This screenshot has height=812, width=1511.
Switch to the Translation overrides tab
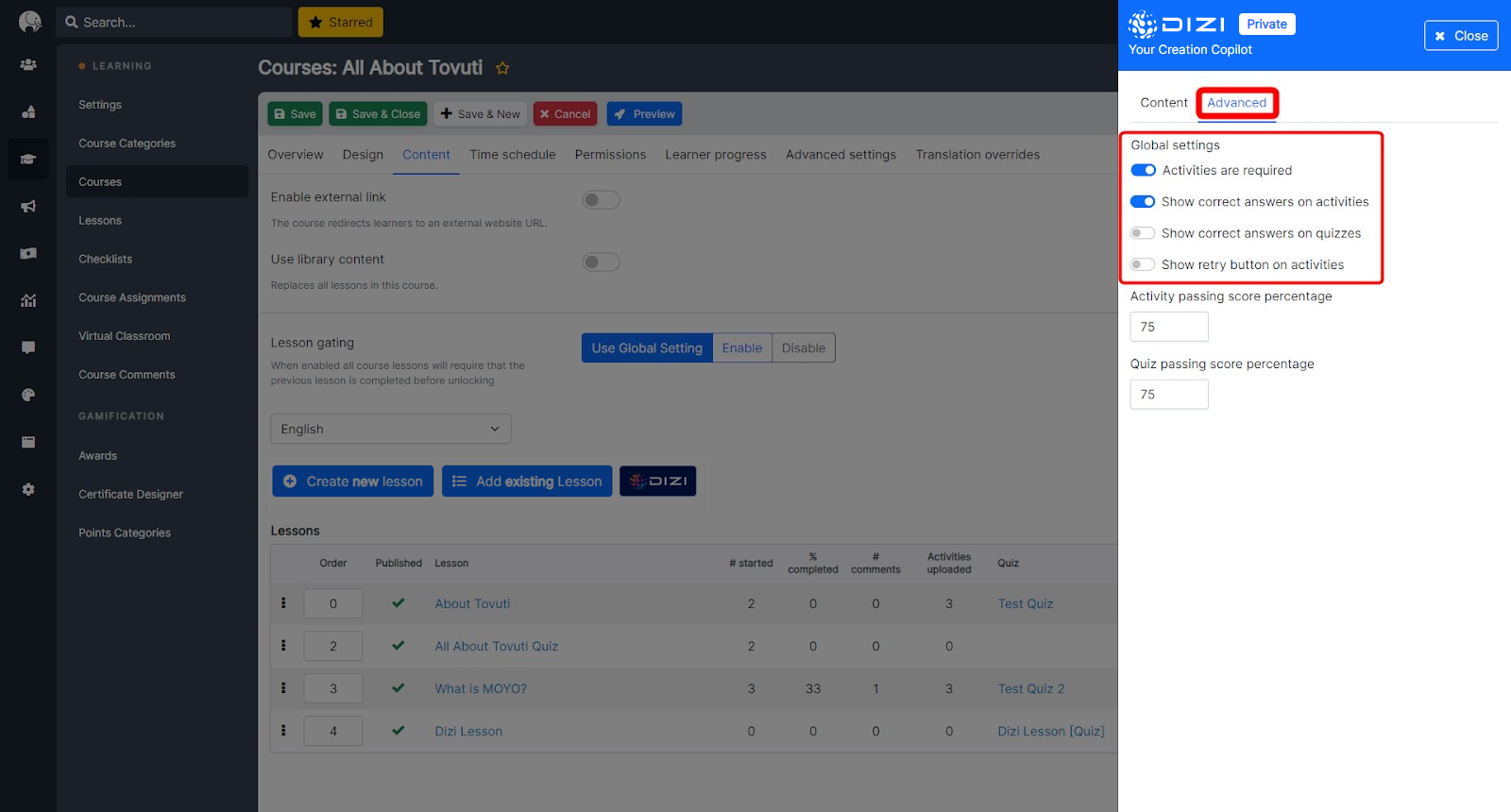point(977,155)
